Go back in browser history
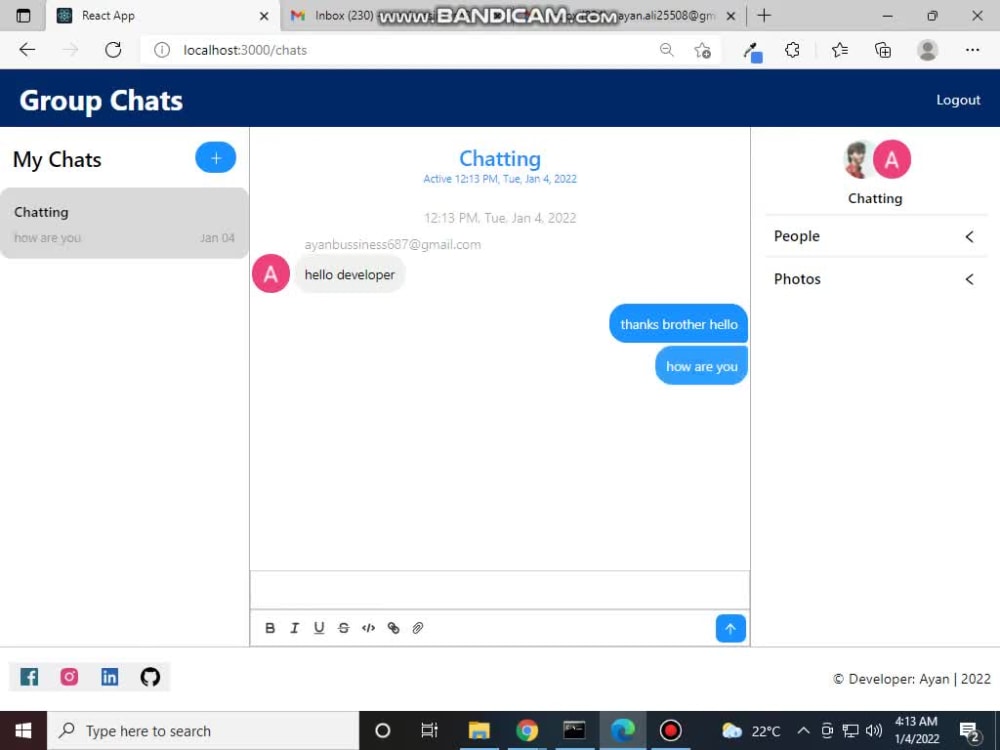The image size is (1000, 750). click(27, 50)
